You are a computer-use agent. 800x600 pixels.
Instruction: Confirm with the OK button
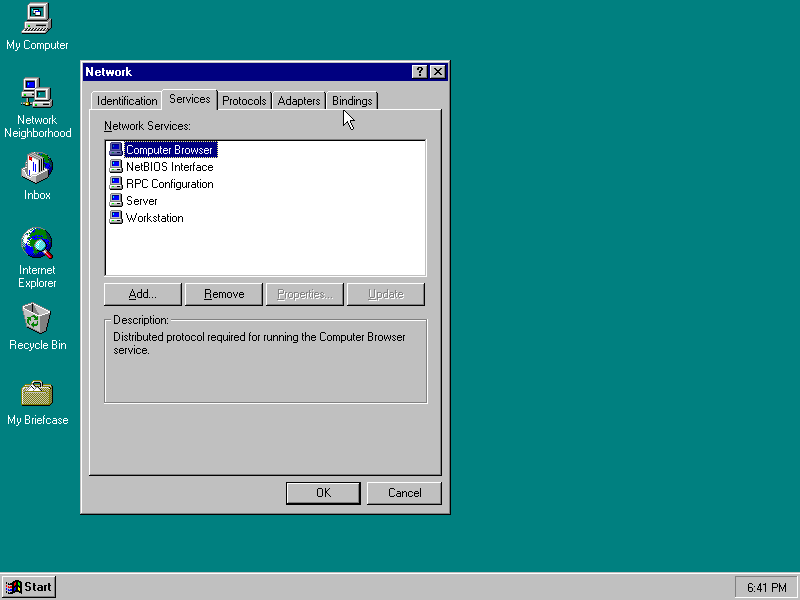[x=323, y=493]
